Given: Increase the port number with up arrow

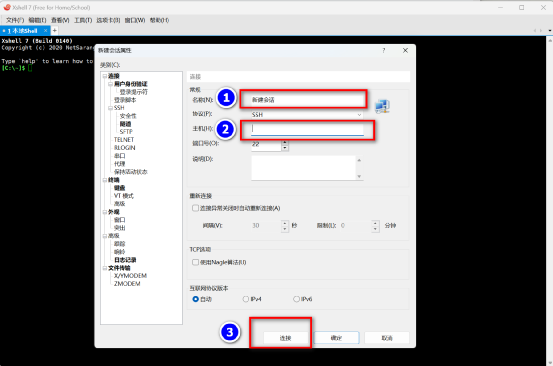Looking at the screenshot, I should (x=285, y=142).
